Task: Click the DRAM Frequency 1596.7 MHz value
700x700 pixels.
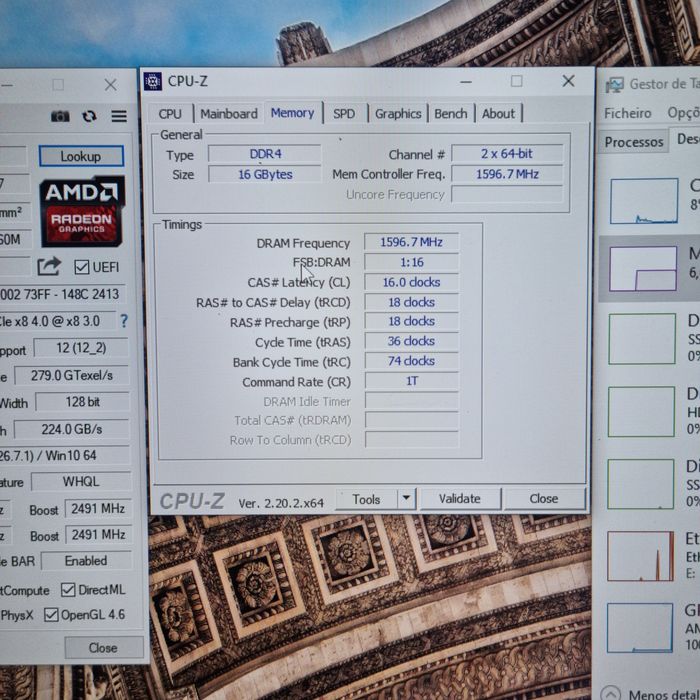Action: (411, 242)
